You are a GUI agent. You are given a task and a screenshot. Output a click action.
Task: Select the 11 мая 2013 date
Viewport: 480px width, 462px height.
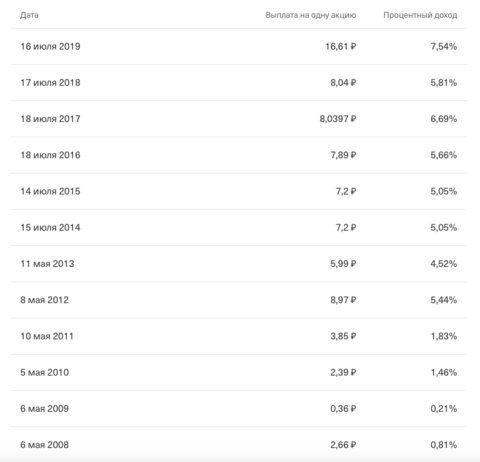(47, 264)
